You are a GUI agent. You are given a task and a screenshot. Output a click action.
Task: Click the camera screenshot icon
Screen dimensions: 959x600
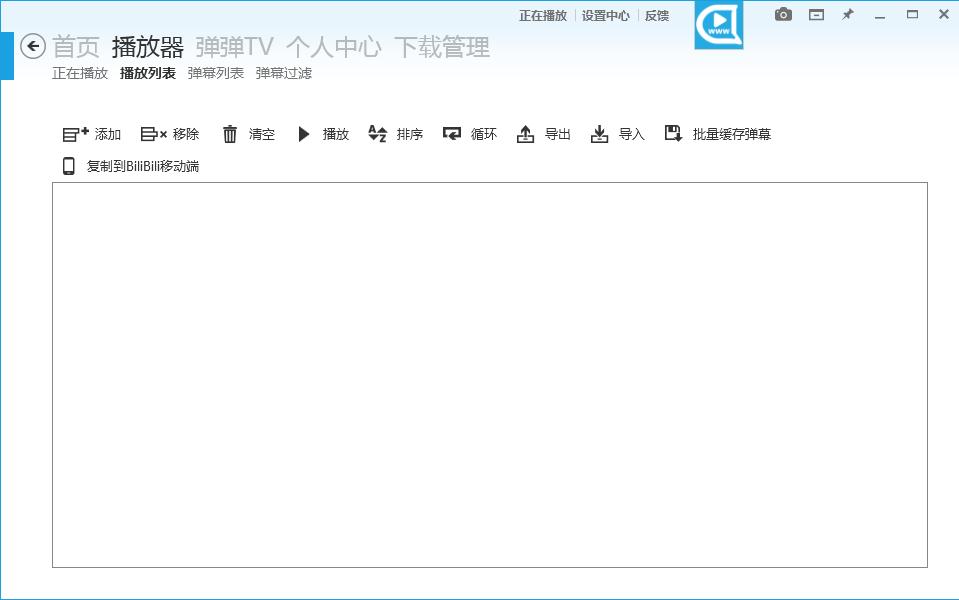point(783,15)
